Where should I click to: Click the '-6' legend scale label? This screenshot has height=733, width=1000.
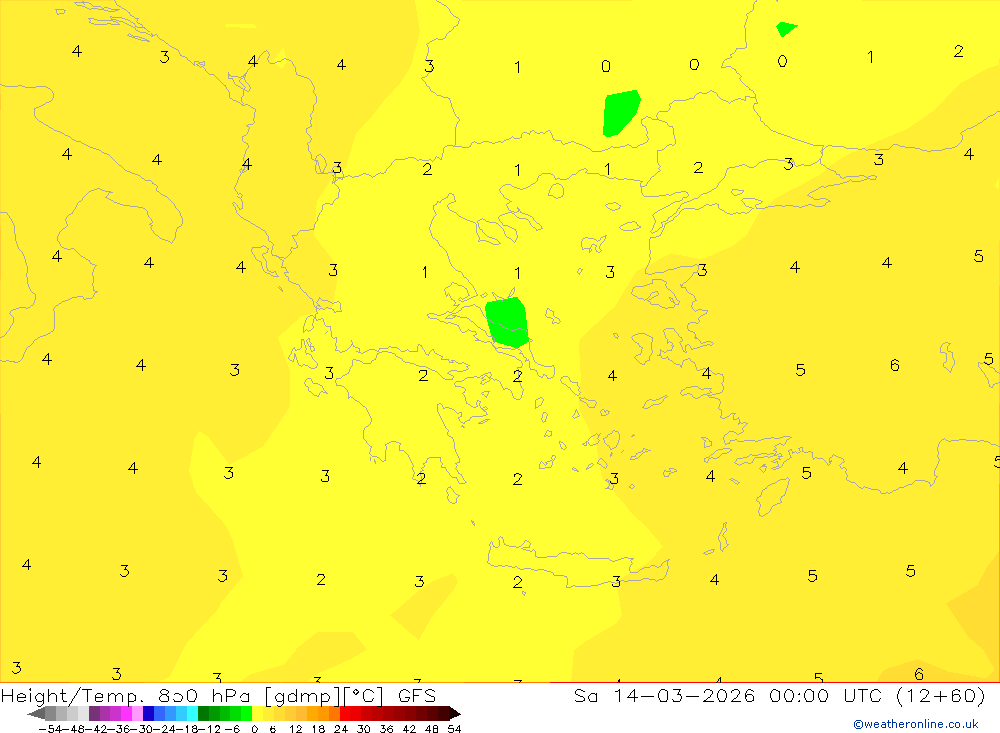click(232, 729)
